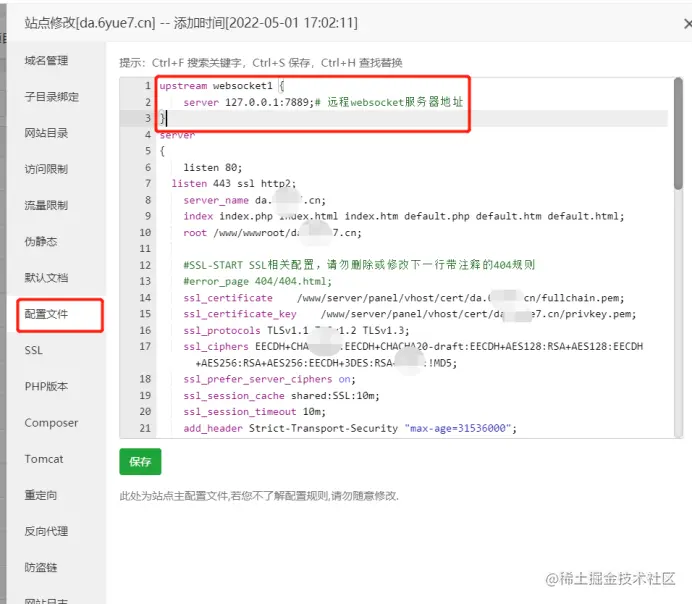
Task: Open the 反向代理 tab
Action: 46,532
